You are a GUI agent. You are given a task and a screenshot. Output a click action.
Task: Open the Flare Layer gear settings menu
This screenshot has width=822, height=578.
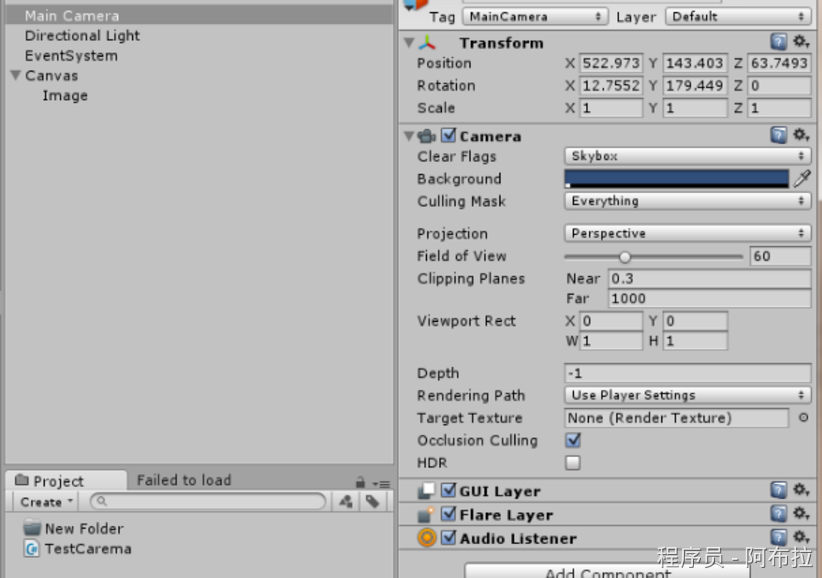800,514
